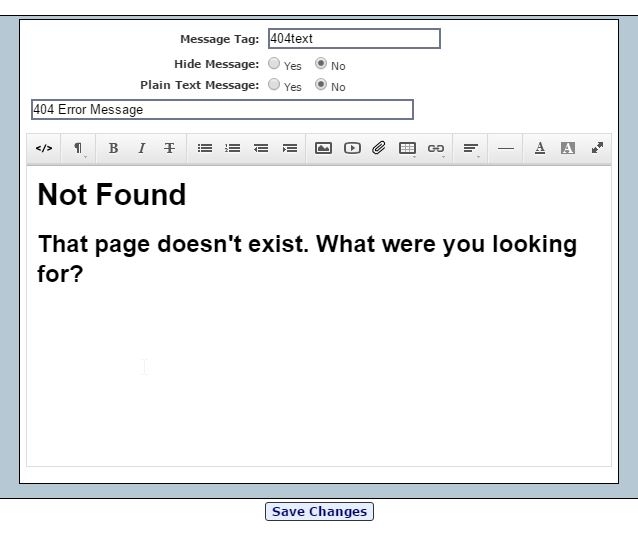The image size is (638, 547).
Task: Click the Message Tag input field
Action: 354,39
